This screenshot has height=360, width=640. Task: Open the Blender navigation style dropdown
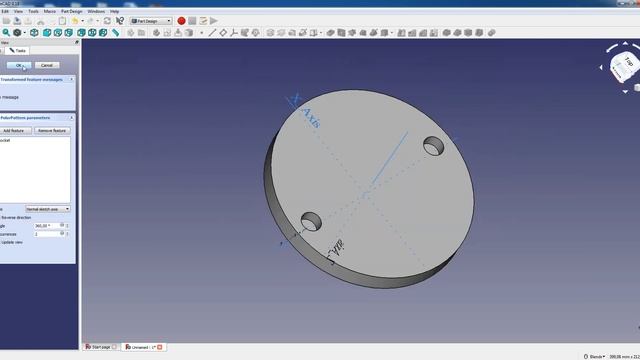click(x=594, y=356)
